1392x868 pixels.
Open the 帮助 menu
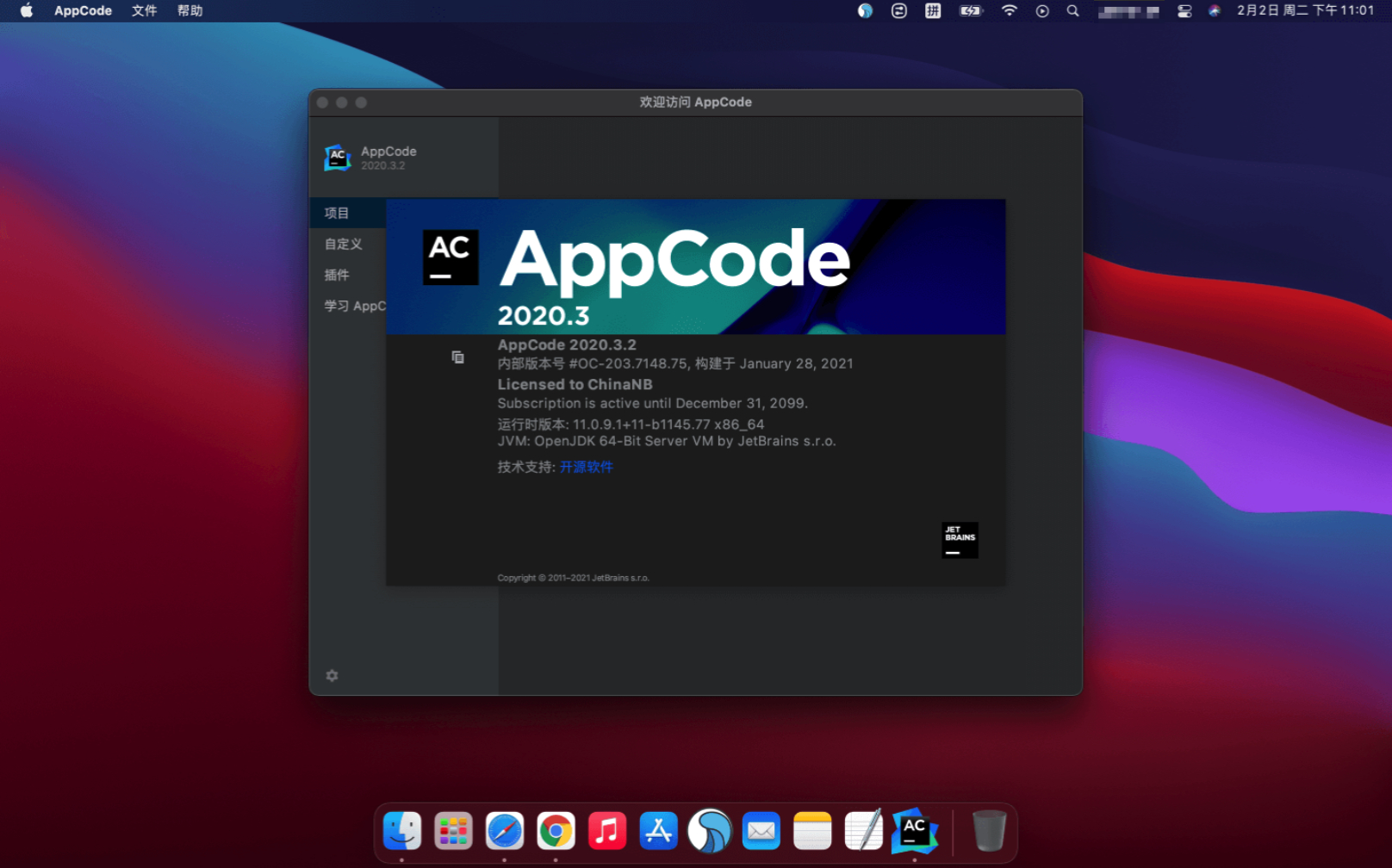(x=190, y=10)
